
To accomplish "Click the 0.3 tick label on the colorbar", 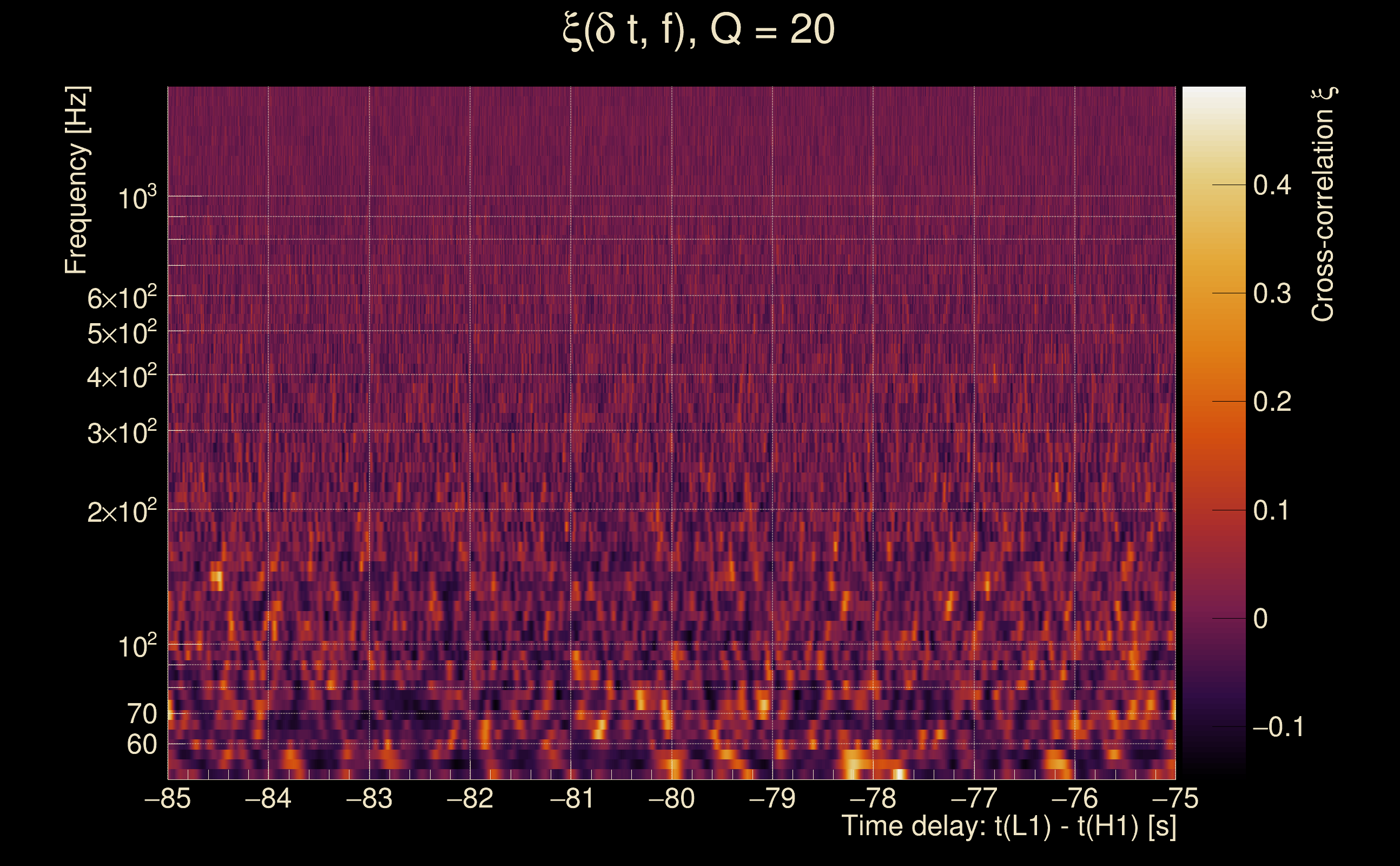I will pyautogui.click(x=1272, y=293).
